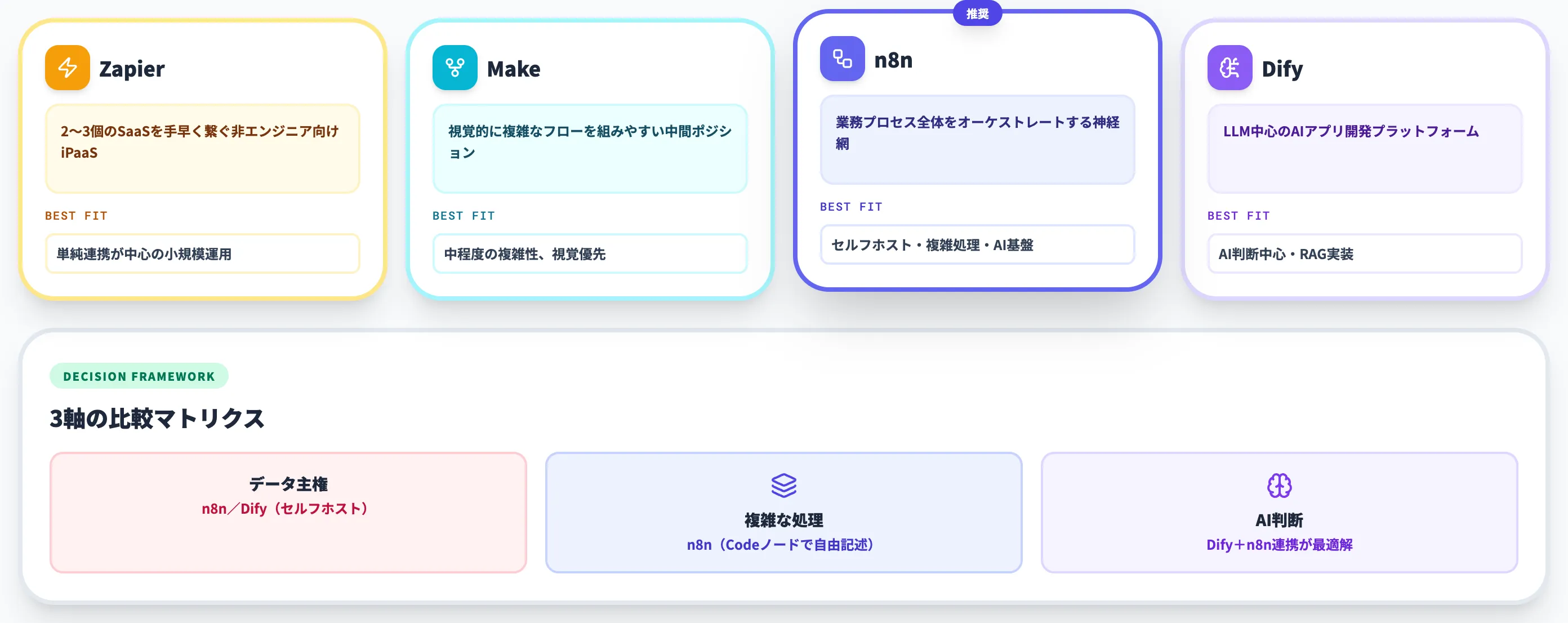1568x623 pixels.
Task: Click the データ主権 heading
Action: point(288,484)
